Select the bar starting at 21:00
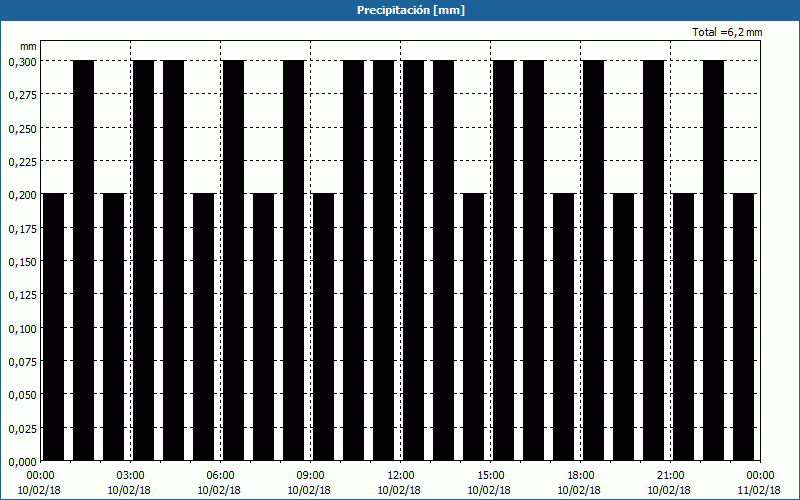 coord(684,327)
